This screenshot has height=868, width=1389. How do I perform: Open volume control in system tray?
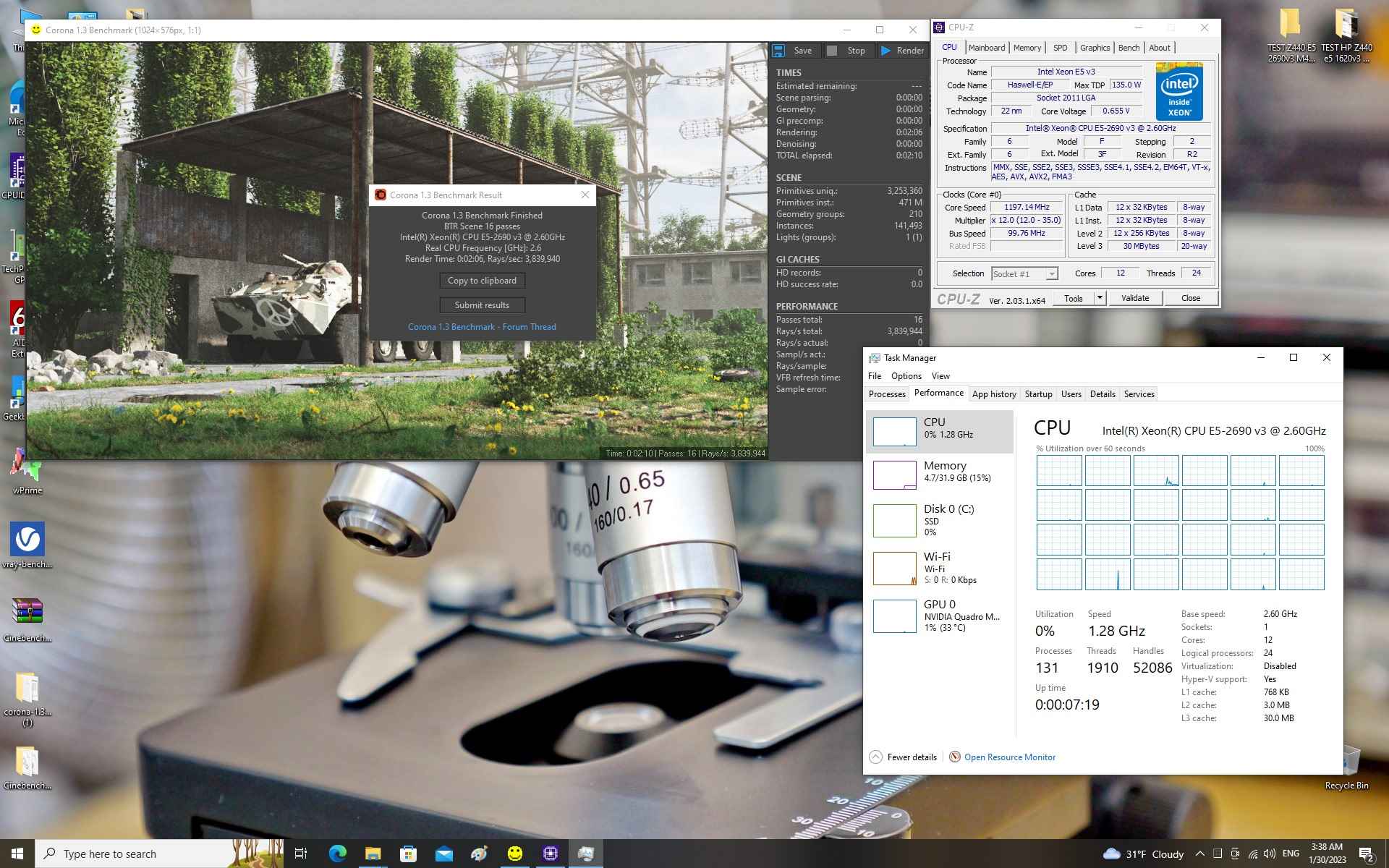tap(1270, 854)
